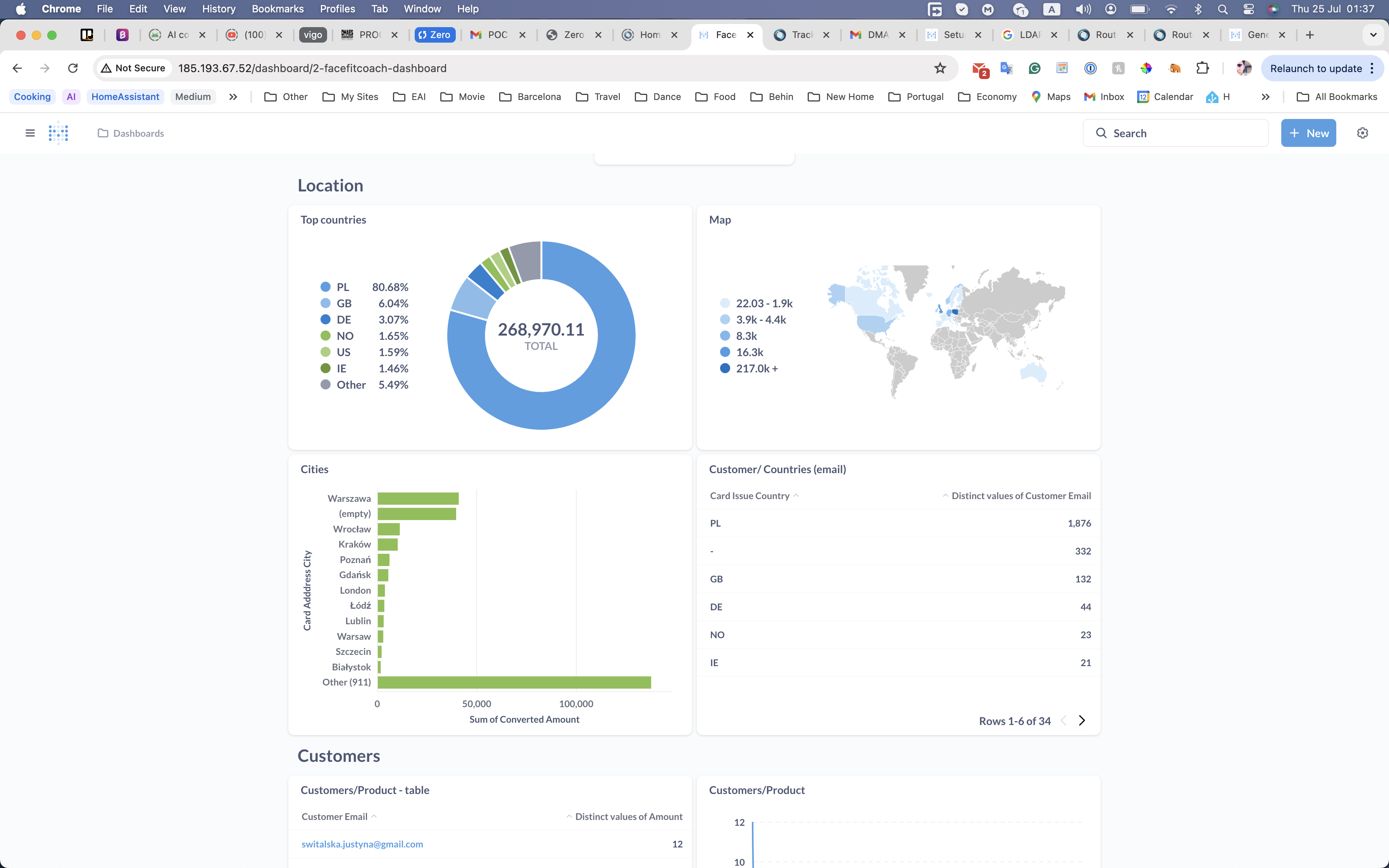Image resolution: width=1389 pixels, height=868 pixels.
Task: Open the dashboard settings gear icon
Action: [x=1362, y=133]
